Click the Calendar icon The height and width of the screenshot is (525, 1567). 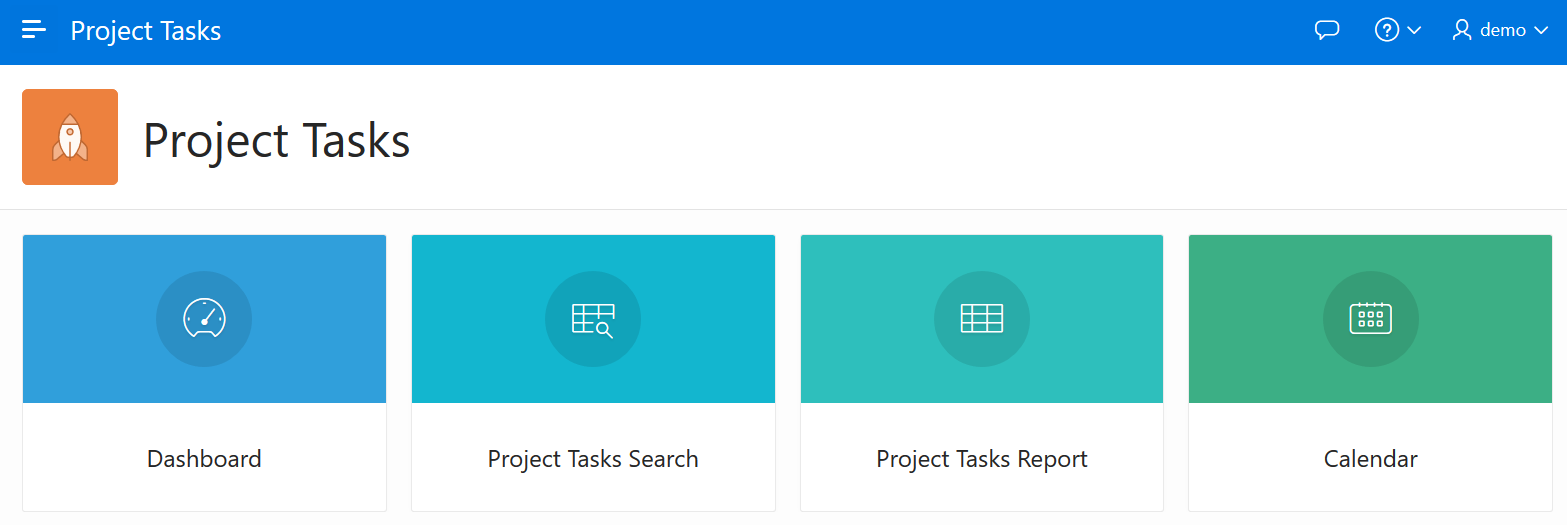(x=1370, y=319)
